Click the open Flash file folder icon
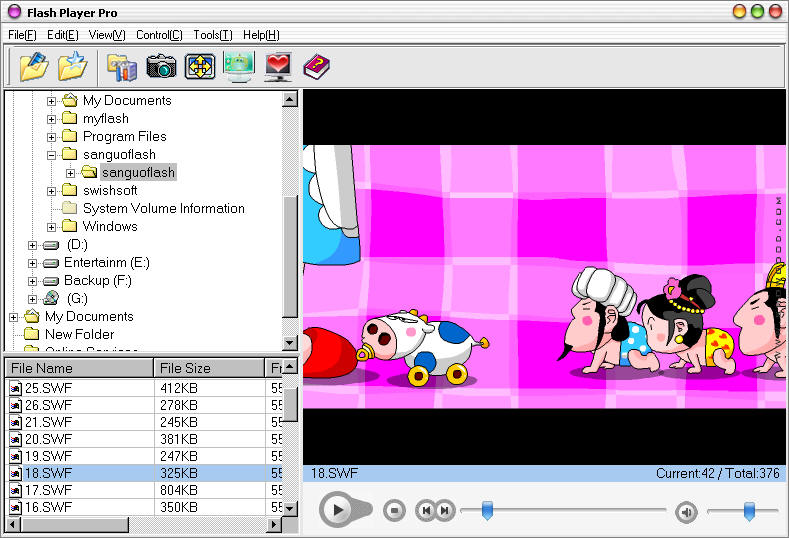Screen dimensions: 789x538 point(33,66)
